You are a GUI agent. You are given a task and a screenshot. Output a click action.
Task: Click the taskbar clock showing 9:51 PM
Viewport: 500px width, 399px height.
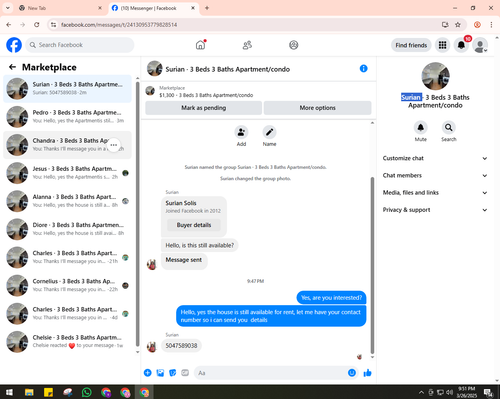coord(466,392)
